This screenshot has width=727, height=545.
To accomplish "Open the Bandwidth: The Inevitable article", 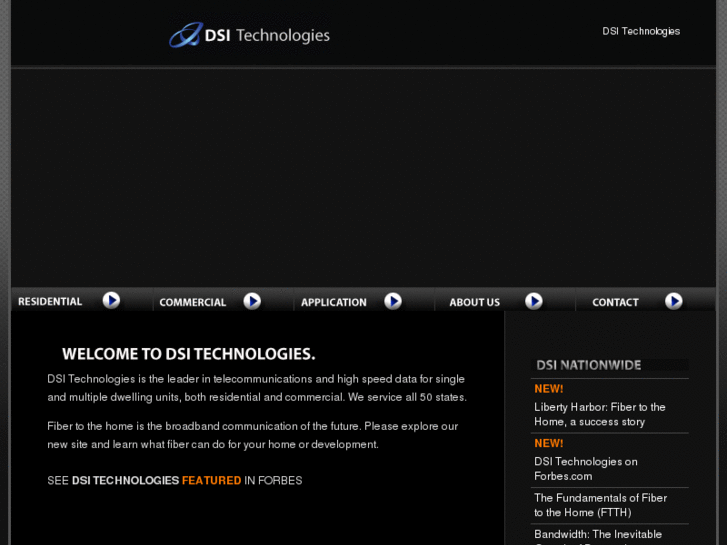I will [x=598, y=538].
